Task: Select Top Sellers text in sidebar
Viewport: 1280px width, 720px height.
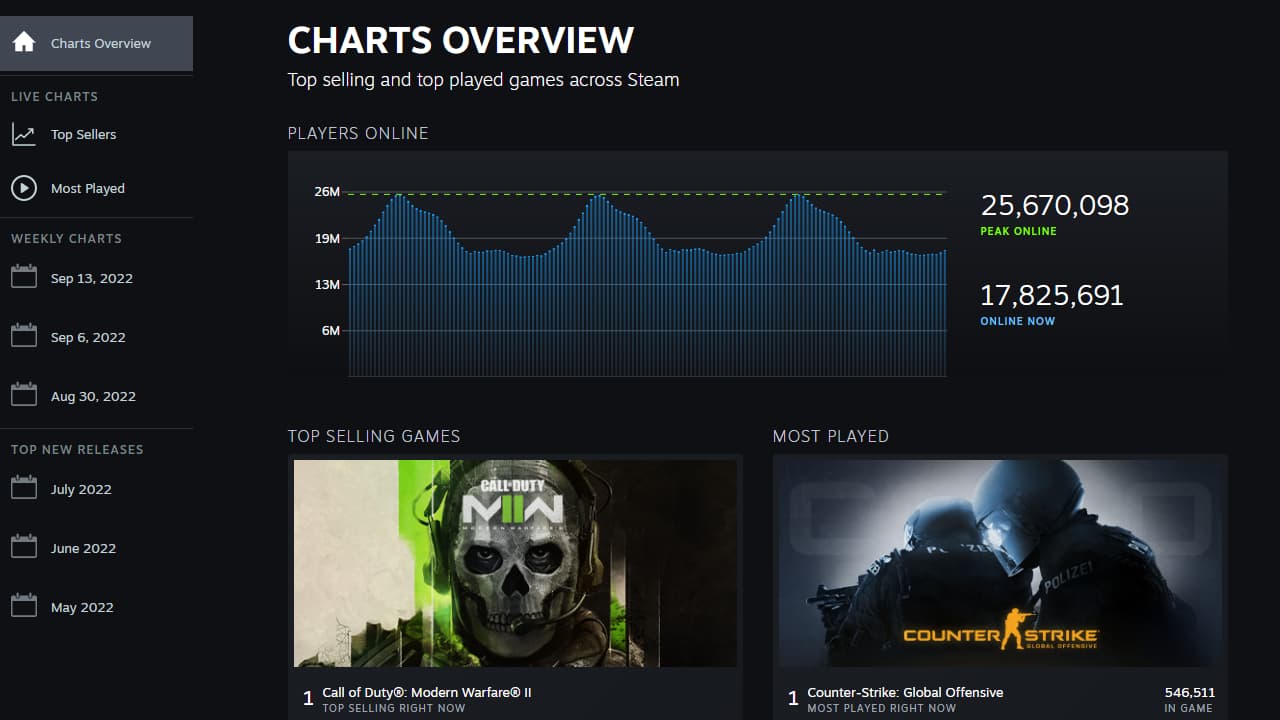Action: [x=83, y=134]
